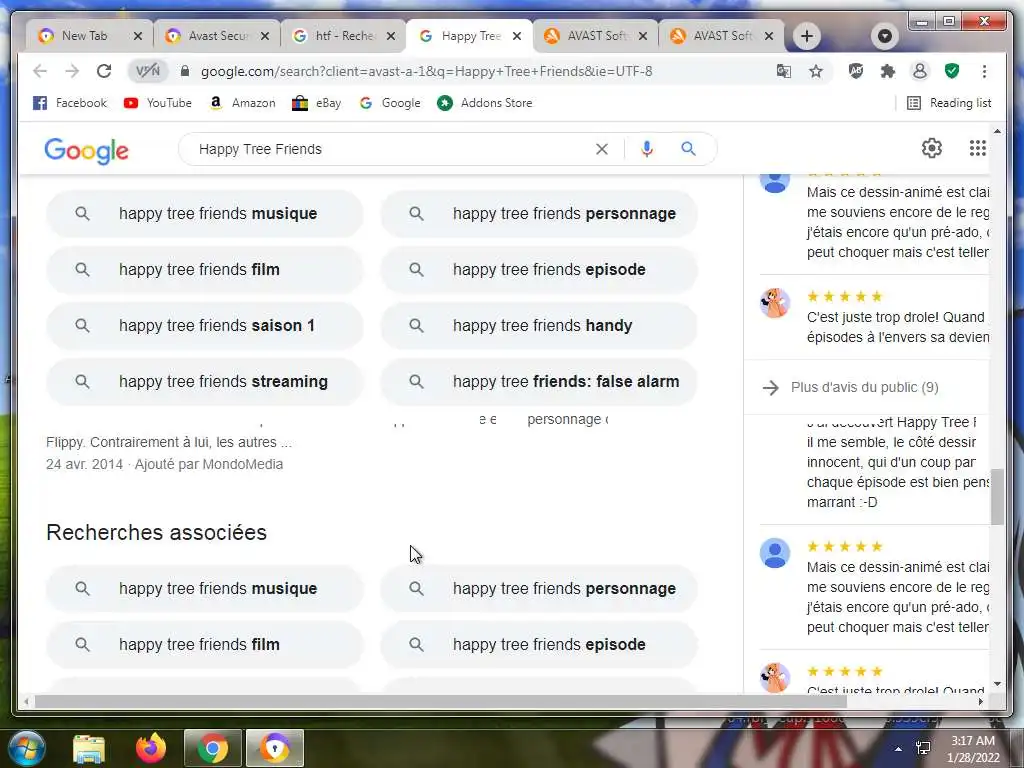Viewport: 1024px width, 768px height.
Task: Open the Google bookmark
Action: click(391, 103)
